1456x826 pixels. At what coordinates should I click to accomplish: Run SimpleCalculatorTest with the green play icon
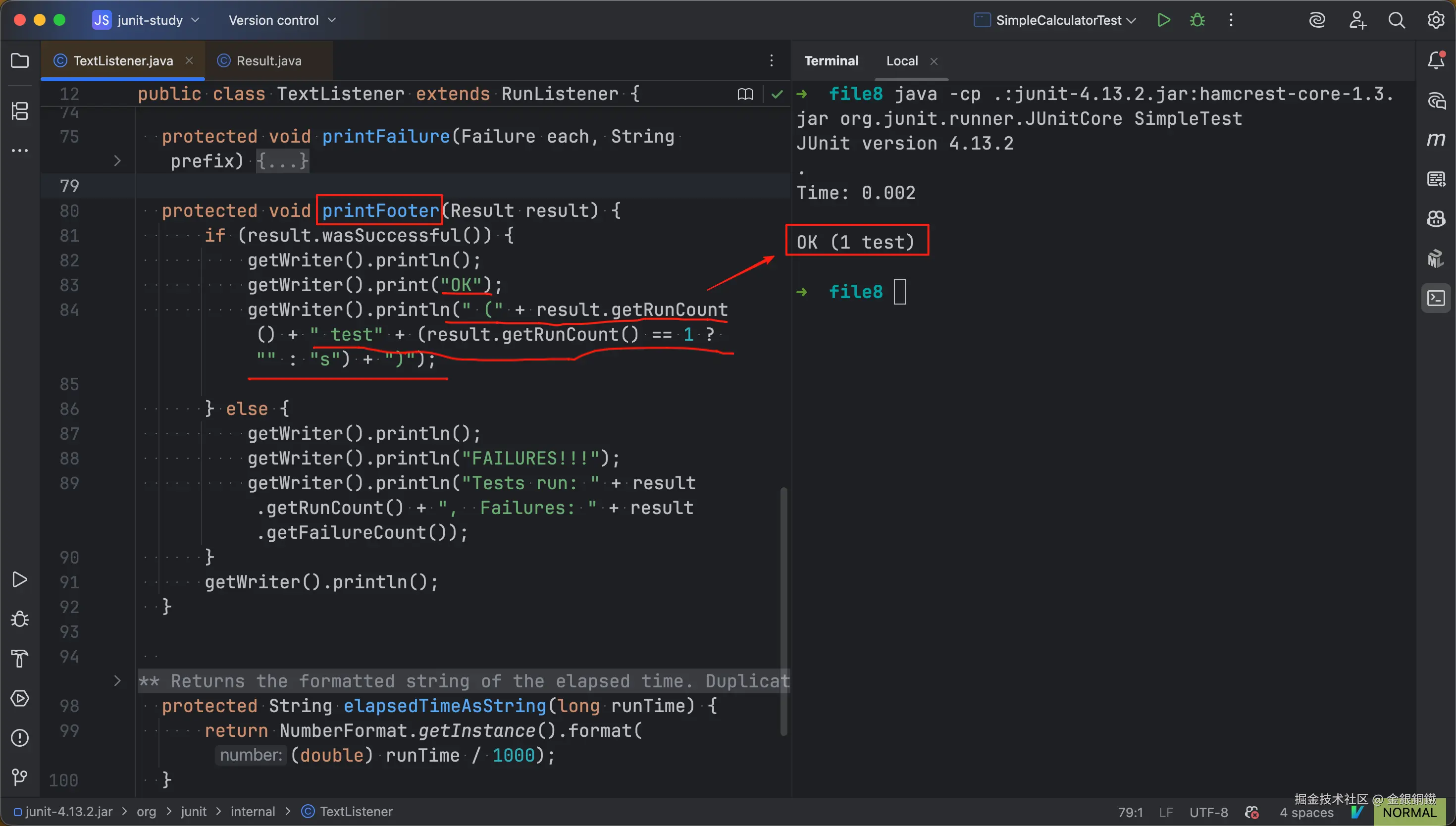1163,20
